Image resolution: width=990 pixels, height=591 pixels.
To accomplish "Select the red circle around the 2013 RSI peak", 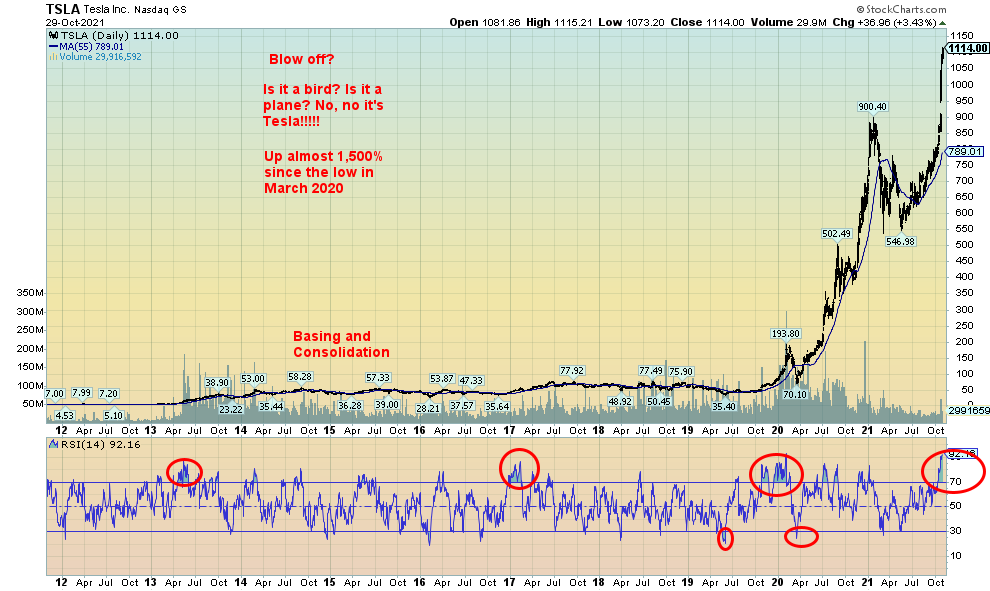I will [184, 471].
